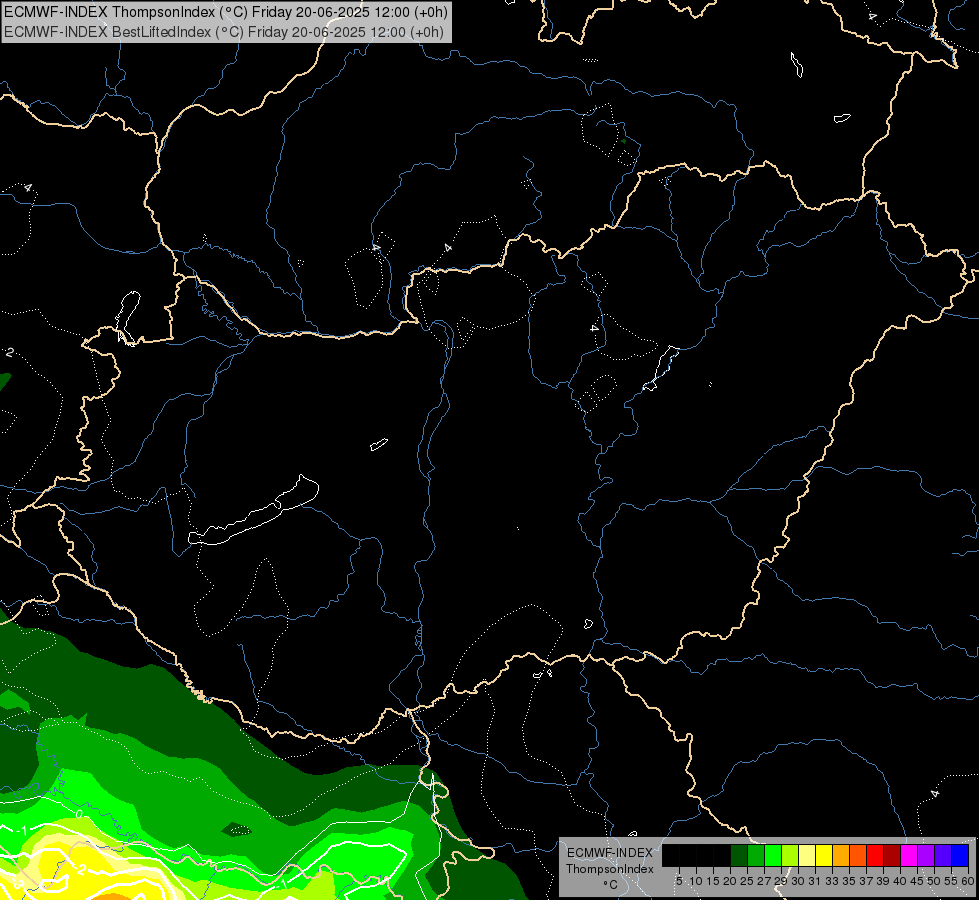This screenshot has width=979, height=900.
Task: Click the legend tick value 25
Action: 747,881
